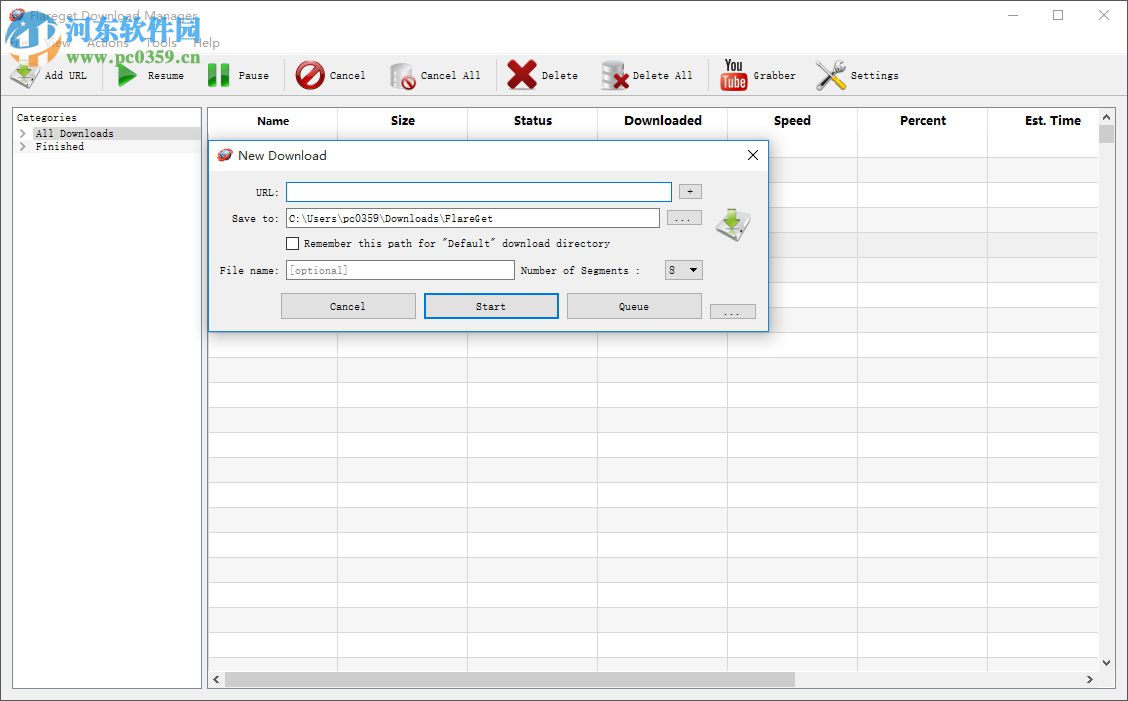Viewport: 1128px width, 701px height.
Task: Click the scroll left arrow
Action: 216,679
